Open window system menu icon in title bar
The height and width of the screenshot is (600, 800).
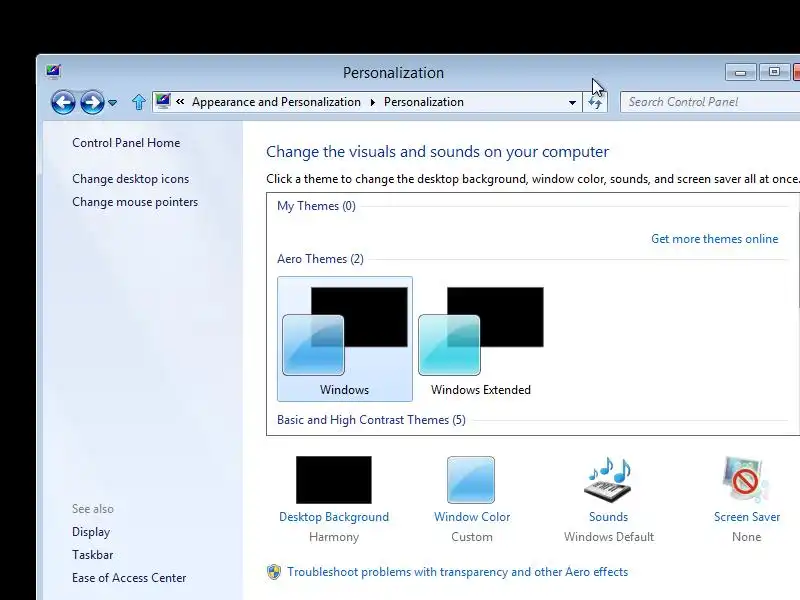(x=53, y=71)
